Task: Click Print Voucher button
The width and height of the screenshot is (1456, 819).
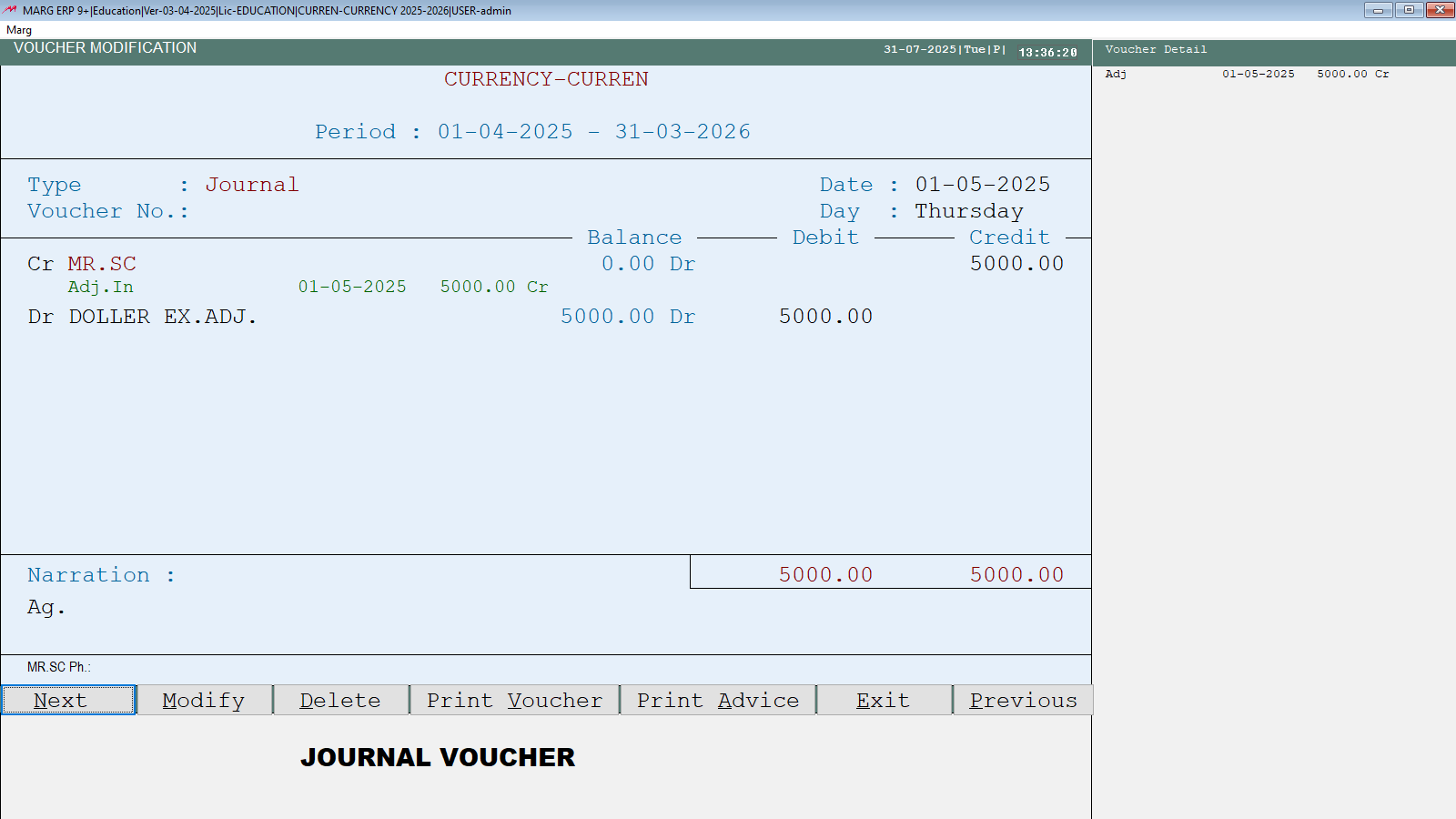Action: coord(514,700)
